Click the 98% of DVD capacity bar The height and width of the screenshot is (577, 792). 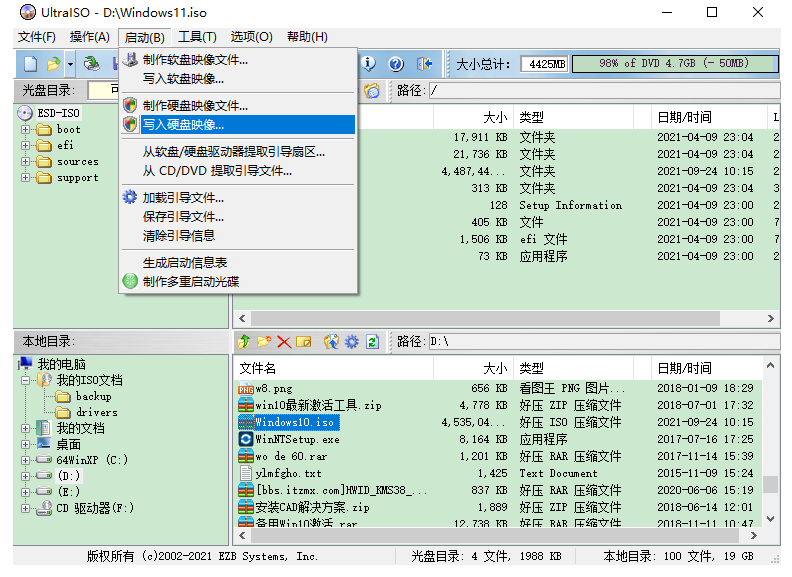(x=674, y=64)
